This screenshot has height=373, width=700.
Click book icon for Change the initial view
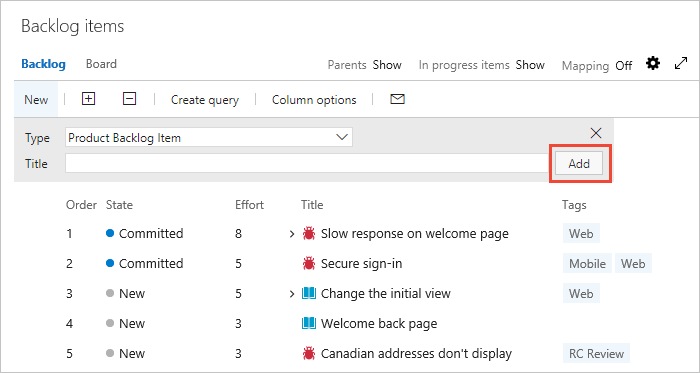[x=308, y=293]
